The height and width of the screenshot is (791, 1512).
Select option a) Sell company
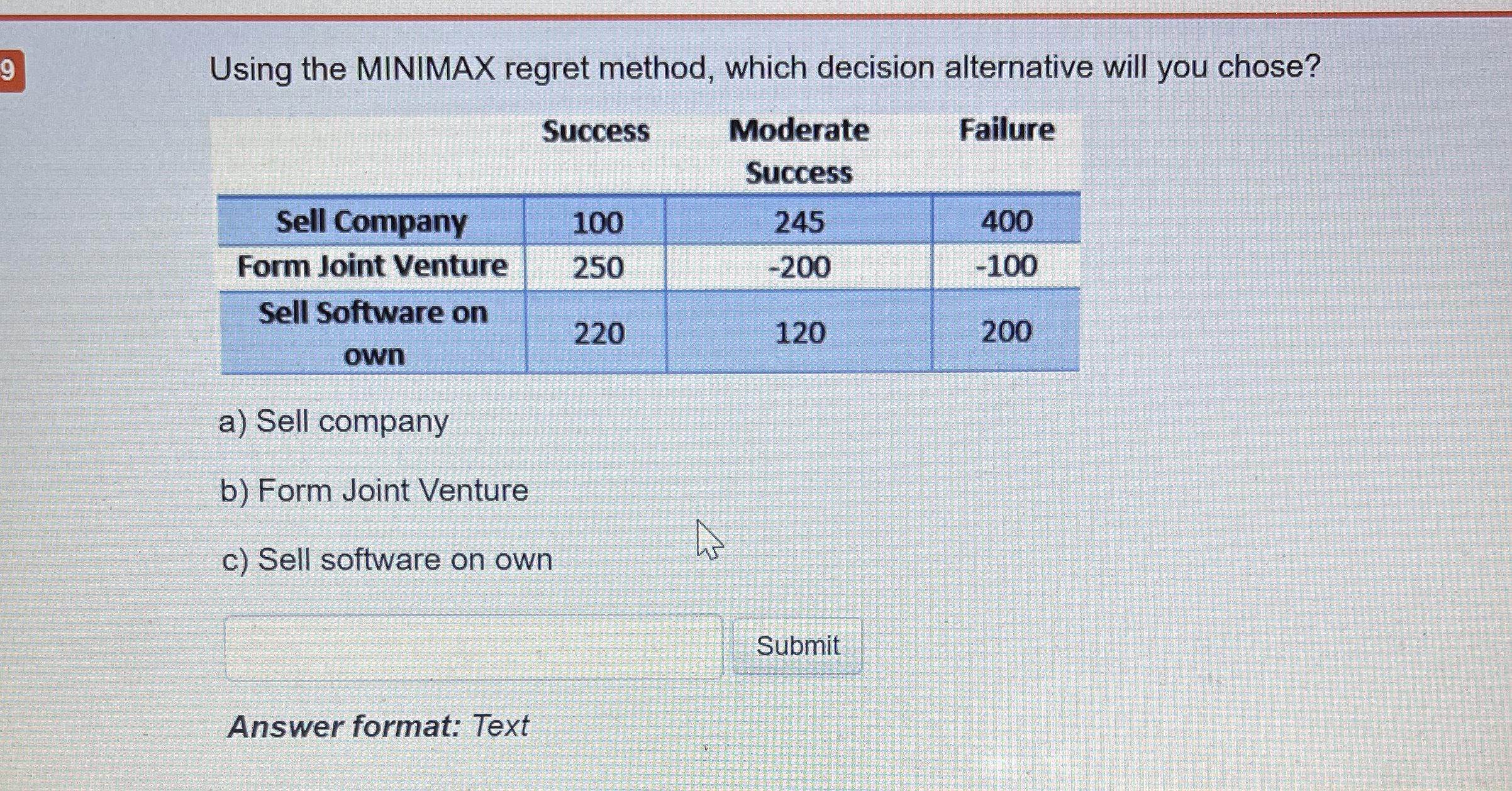[x=332, y=423]
